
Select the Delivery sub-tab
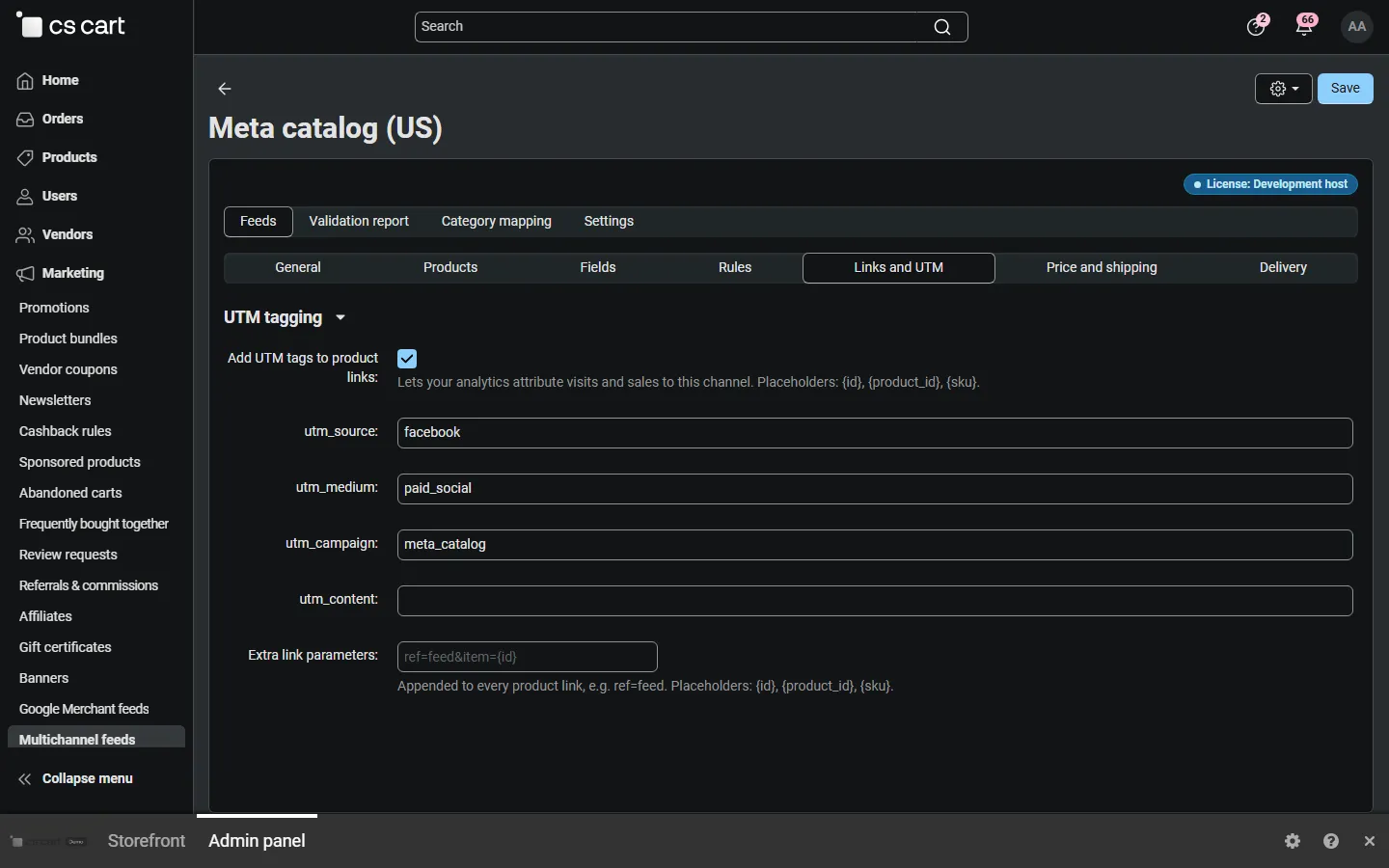point(1283,268)
